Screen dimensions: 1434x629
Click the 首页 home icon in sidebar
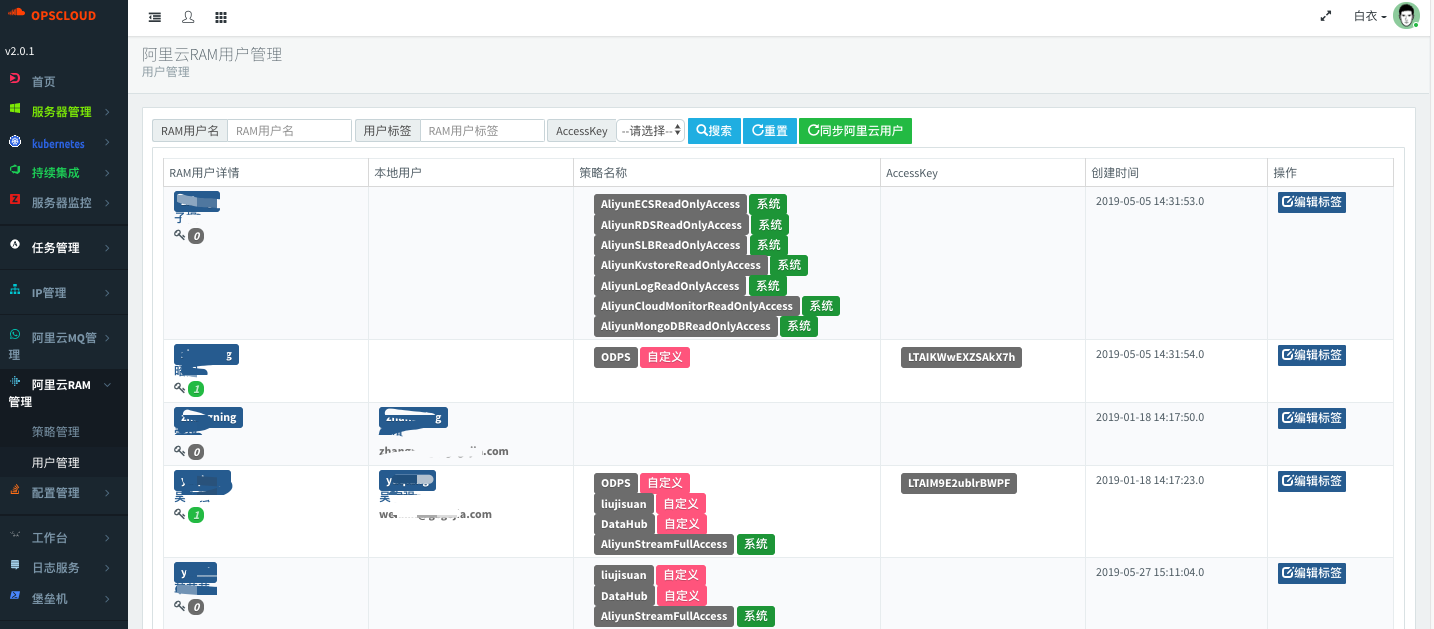coord(14,79)
